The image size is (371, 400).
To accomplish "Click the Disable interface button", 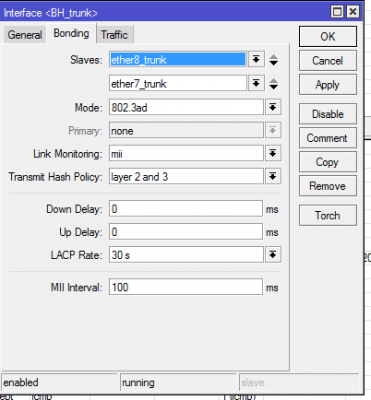I will 328,114.
